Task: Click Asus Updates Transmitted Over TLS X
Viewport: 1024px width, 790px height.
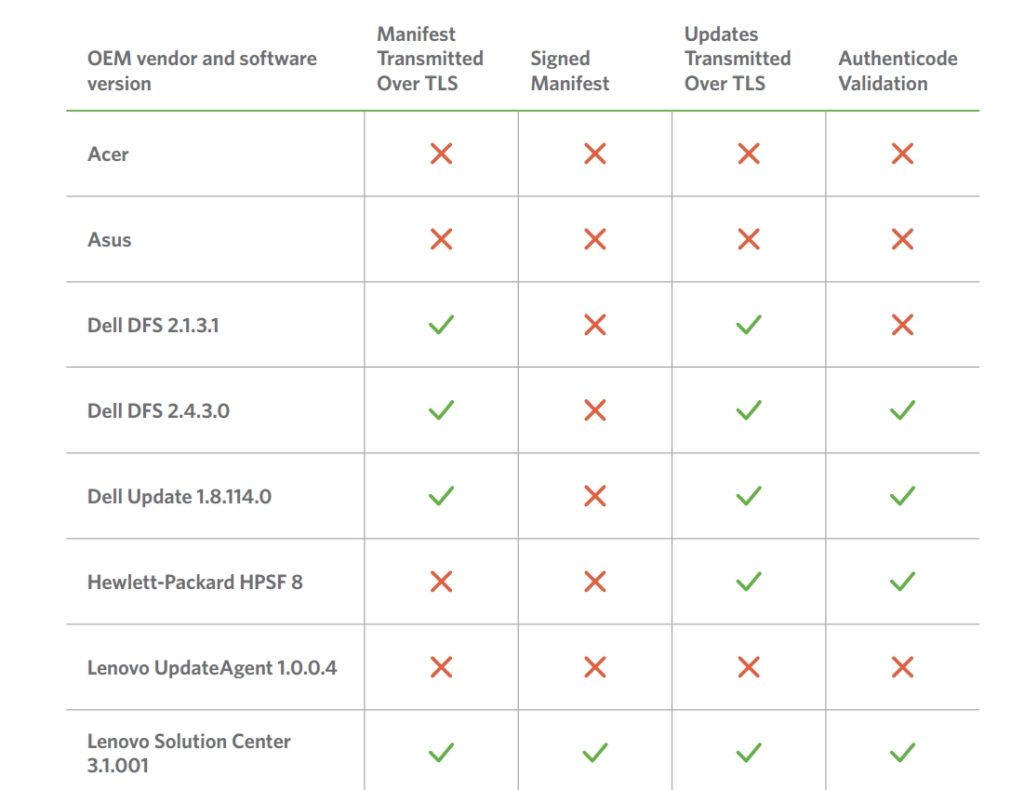Action: (748, 239)
